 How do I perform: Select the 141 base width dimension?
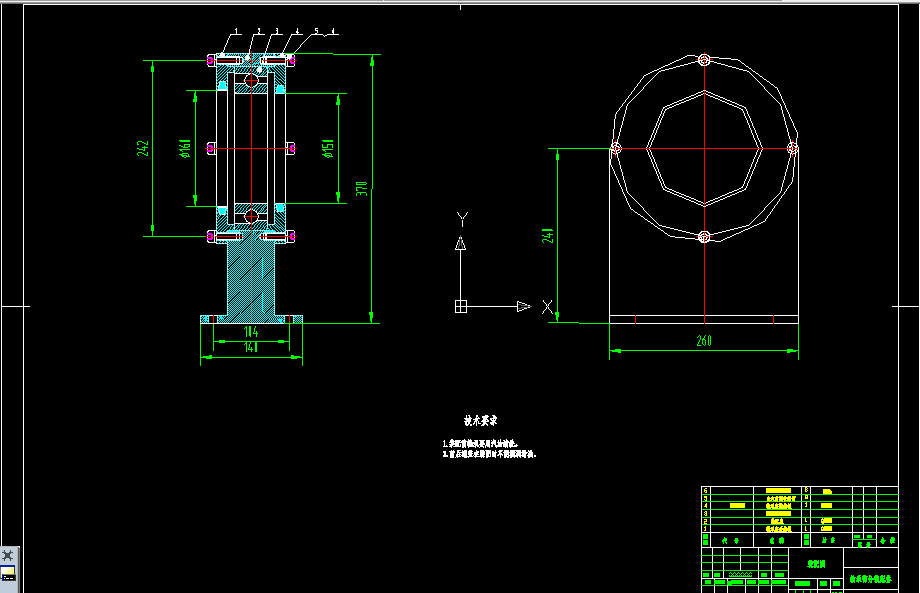tap(251, 348)
